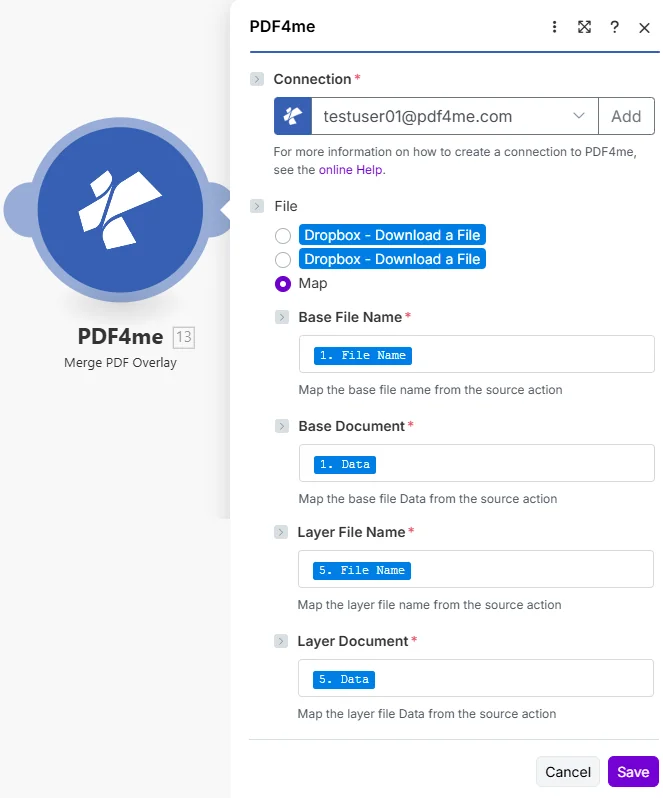Select the first Dropbox - Download a File radio
This screenshot has width=663, height=798.
pos(283,236)
